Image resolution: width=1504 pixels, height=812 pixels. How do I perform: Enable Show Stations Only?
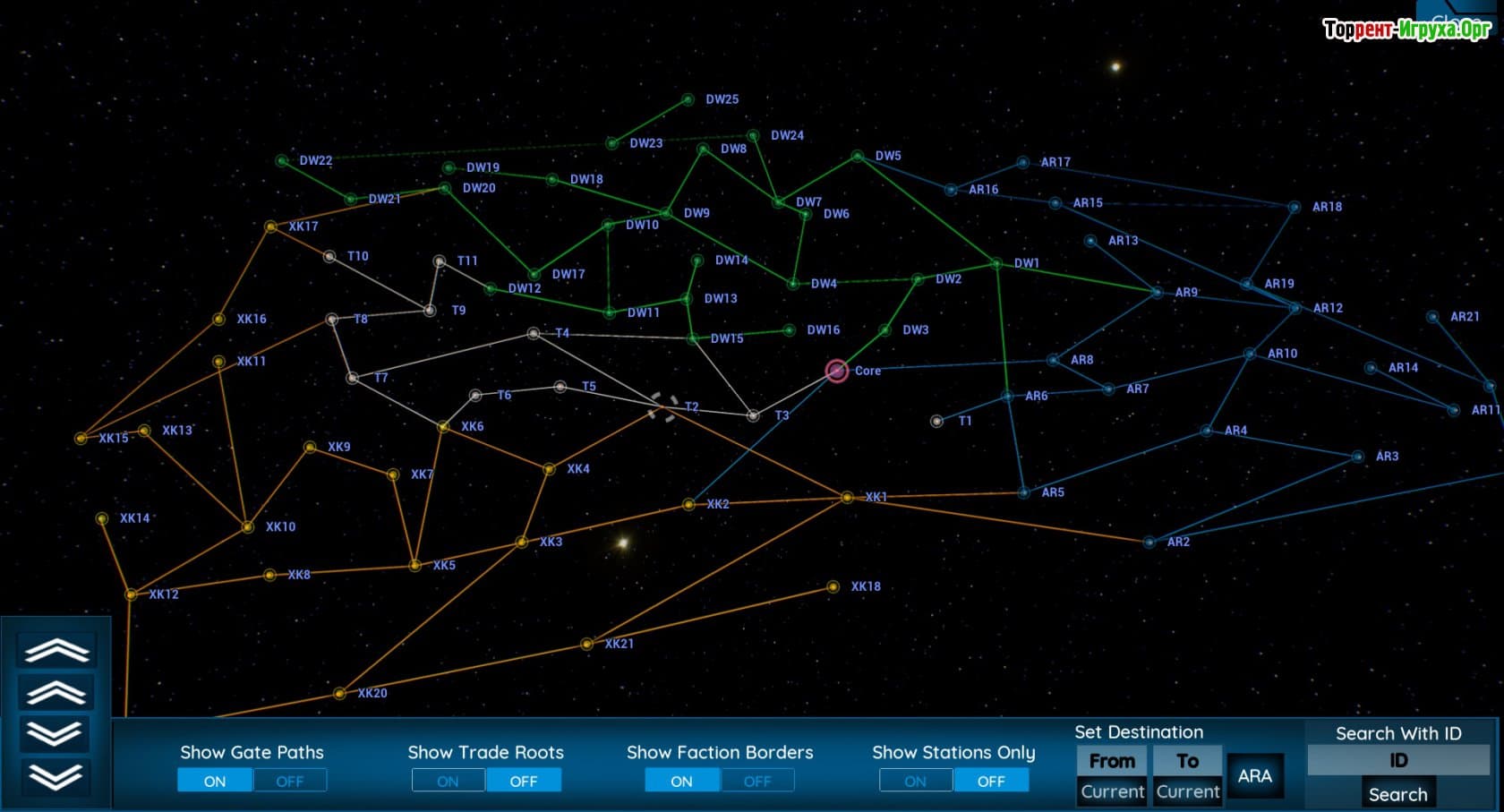(915, 781)
